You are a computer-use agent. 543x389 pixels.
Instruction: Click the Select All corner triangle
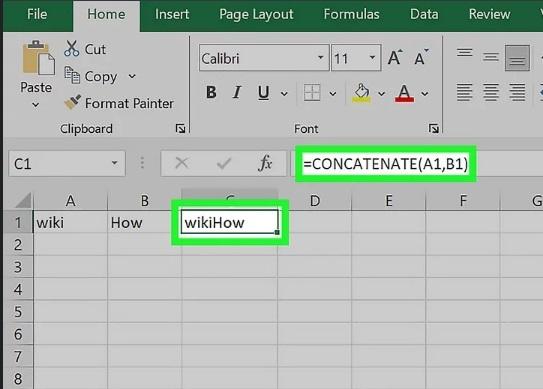click(24, 200)
